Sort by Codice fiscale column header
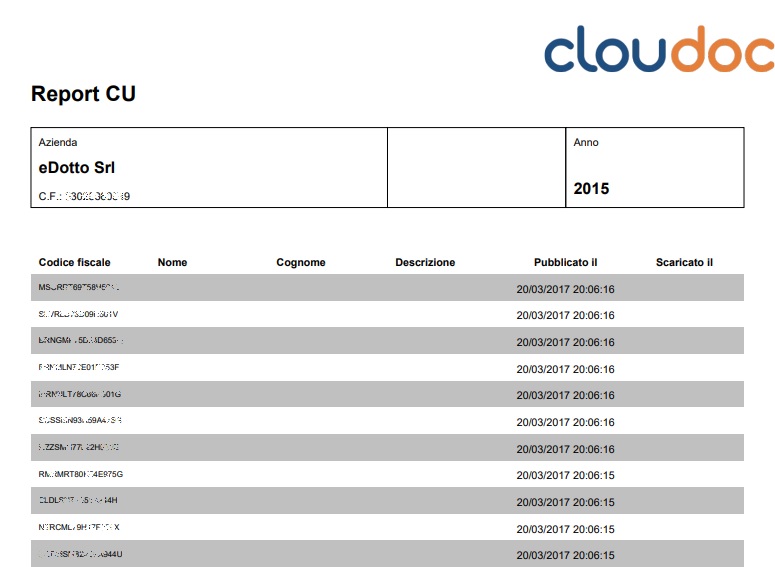 [75, 262]
